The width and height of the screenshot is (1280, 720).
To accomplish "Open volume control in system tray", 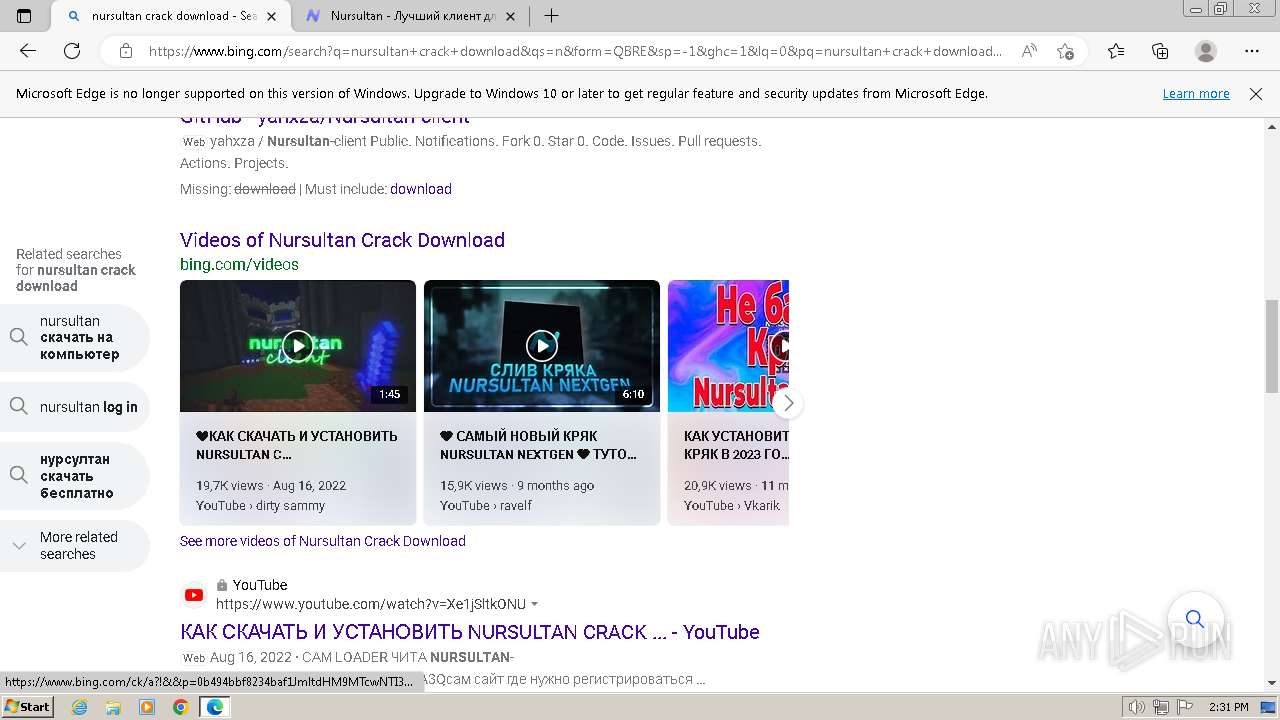I will pos(1138,707).
